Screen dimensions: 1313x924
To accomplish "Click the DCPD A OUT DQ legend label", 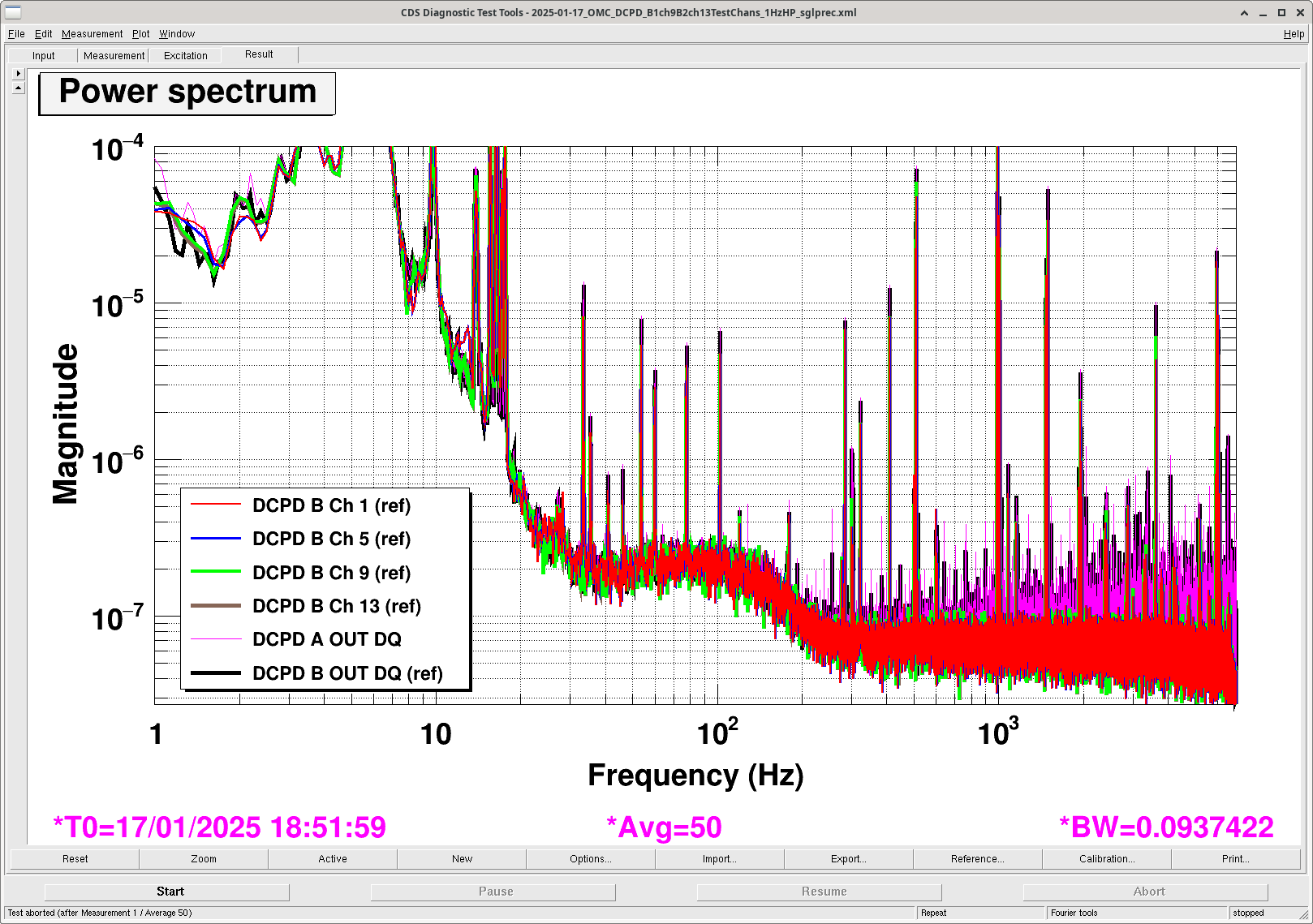I will click(x=327, y=639).
